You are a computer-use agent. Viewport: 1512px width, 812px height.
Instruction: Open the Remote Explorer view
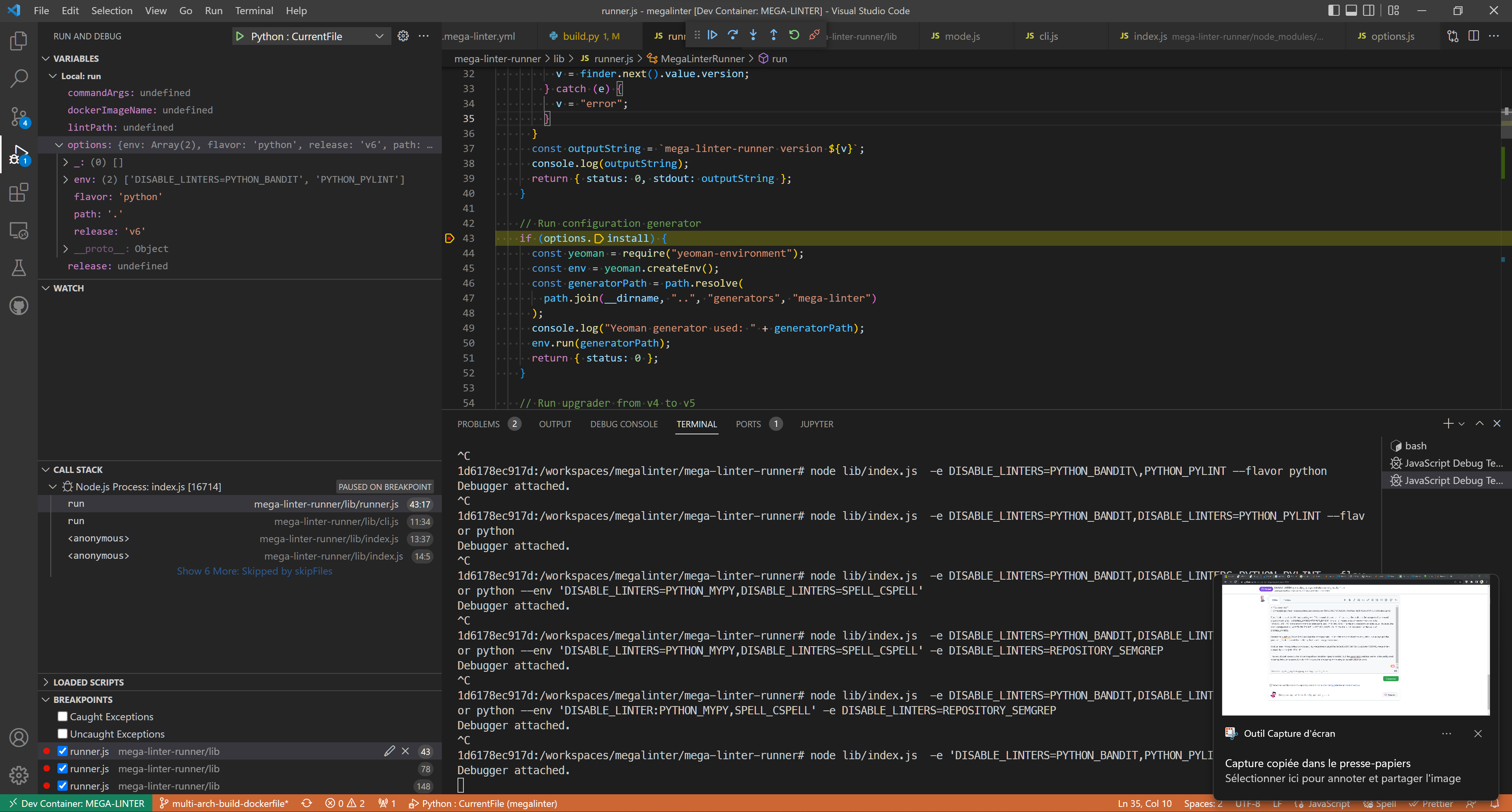18,231
